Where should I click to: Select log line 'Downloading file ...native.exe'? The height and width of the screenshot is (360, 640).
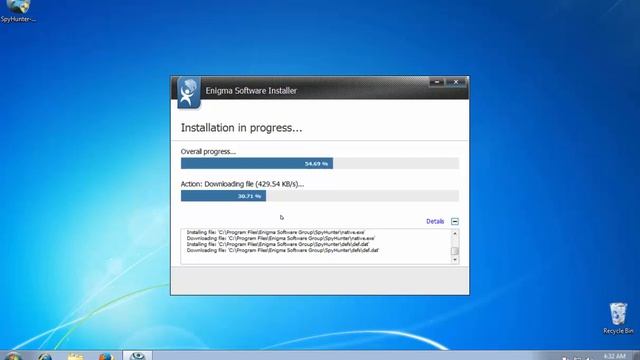281,238
